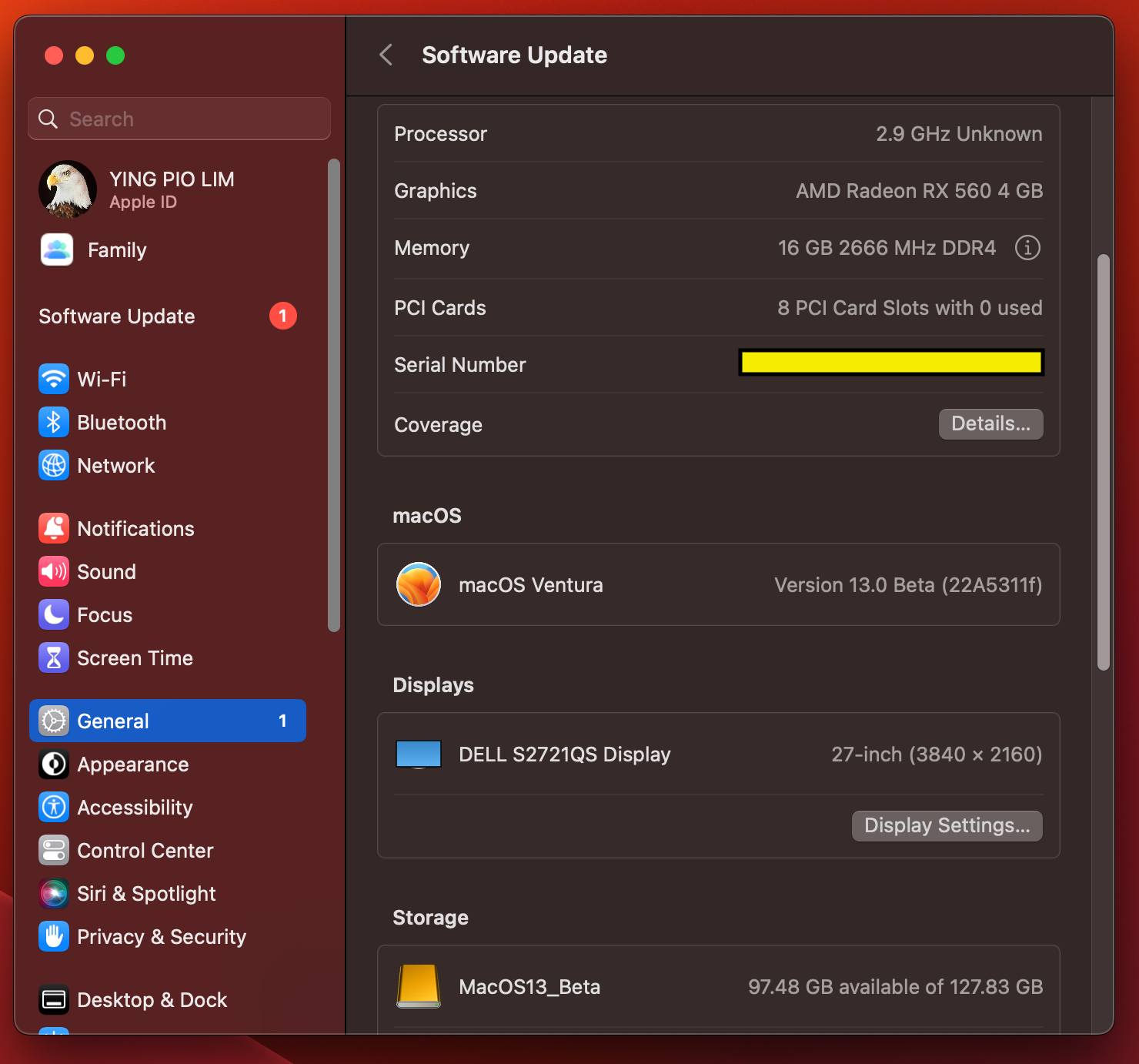Click the "DELL S2721QS Display" name
This screenshot has width=1139, height=1064.
tap(564, 755)
